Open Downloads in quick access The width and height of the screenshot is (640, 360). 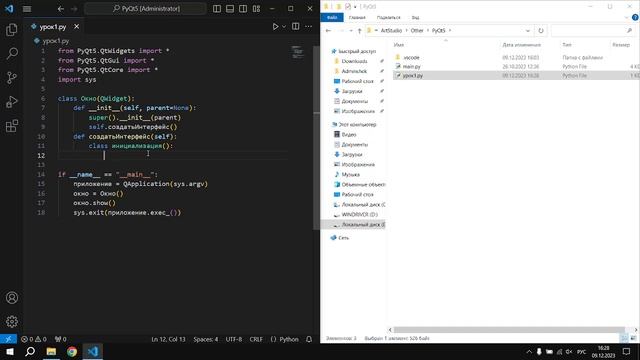pyautogui.click(x=354, y=61)
